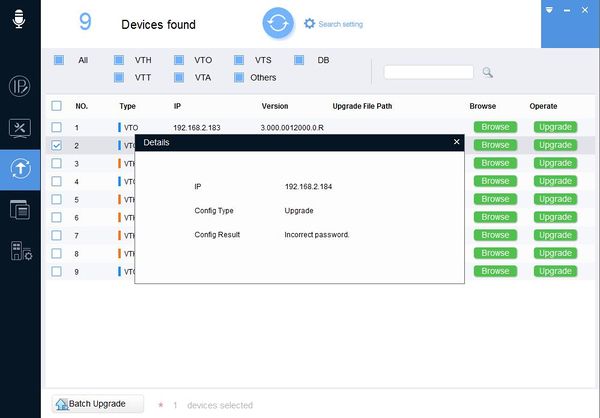Viewport: 600px width, 418px height.
Task: Click the microphone icon at top of sidebar
Action: [x=19, y=18]
